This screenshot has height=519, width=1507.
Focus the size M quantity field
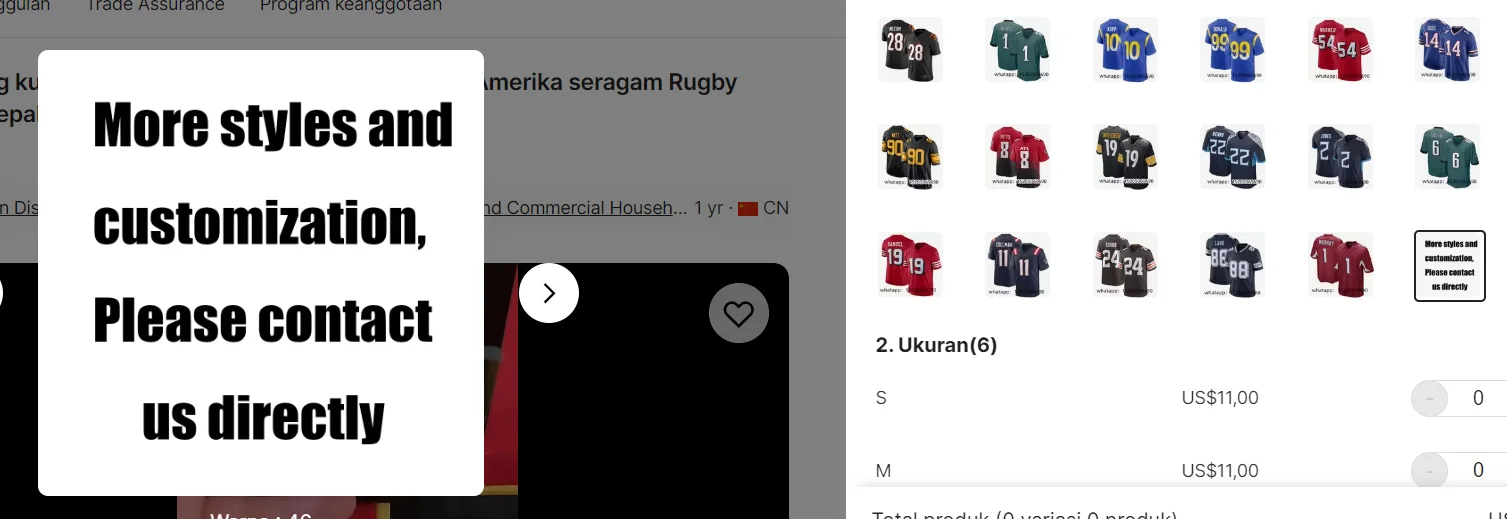click(x=1478, y=470)
